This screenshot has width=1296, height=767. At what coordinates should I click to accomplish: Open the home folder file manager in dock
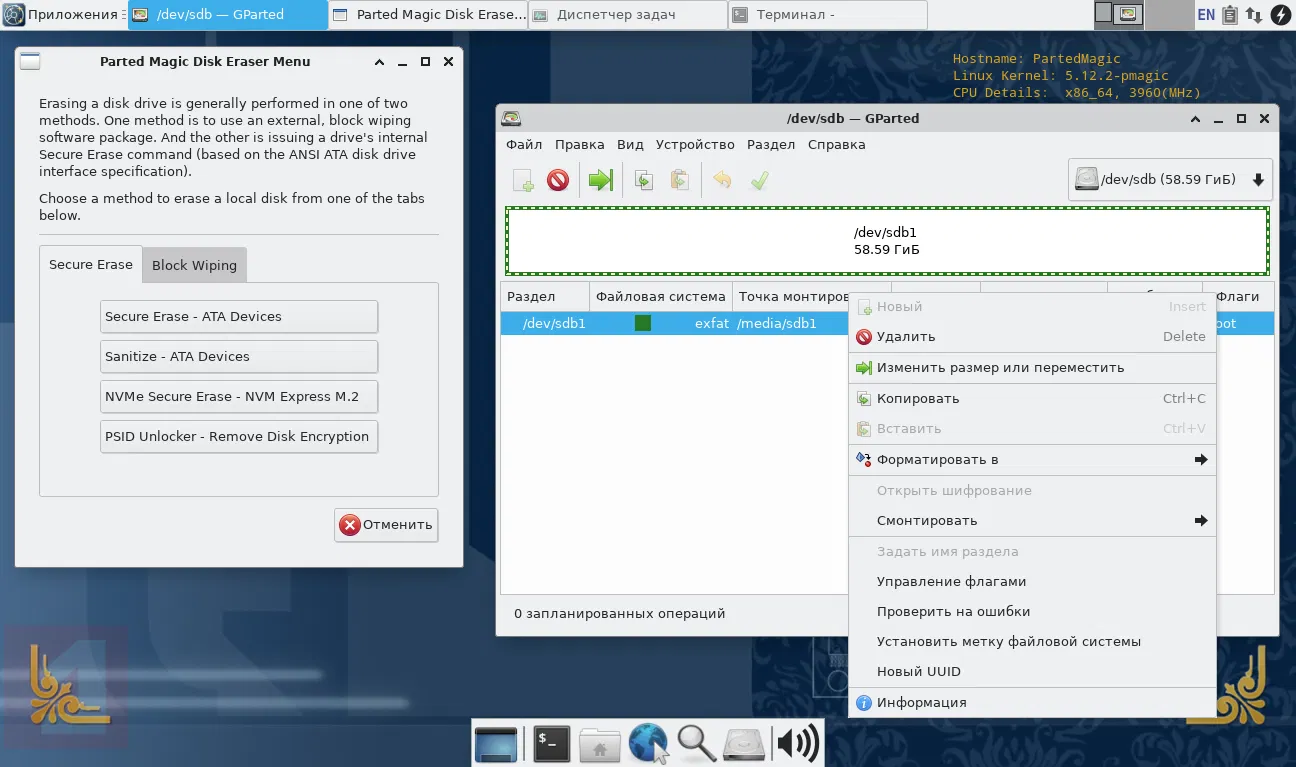(x=600, y=743)
